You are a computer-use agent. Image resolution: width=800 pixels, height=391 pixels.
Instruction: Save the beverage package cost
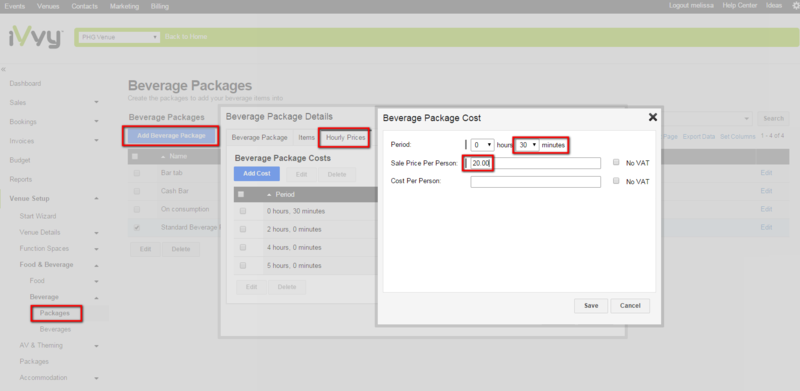591,306
